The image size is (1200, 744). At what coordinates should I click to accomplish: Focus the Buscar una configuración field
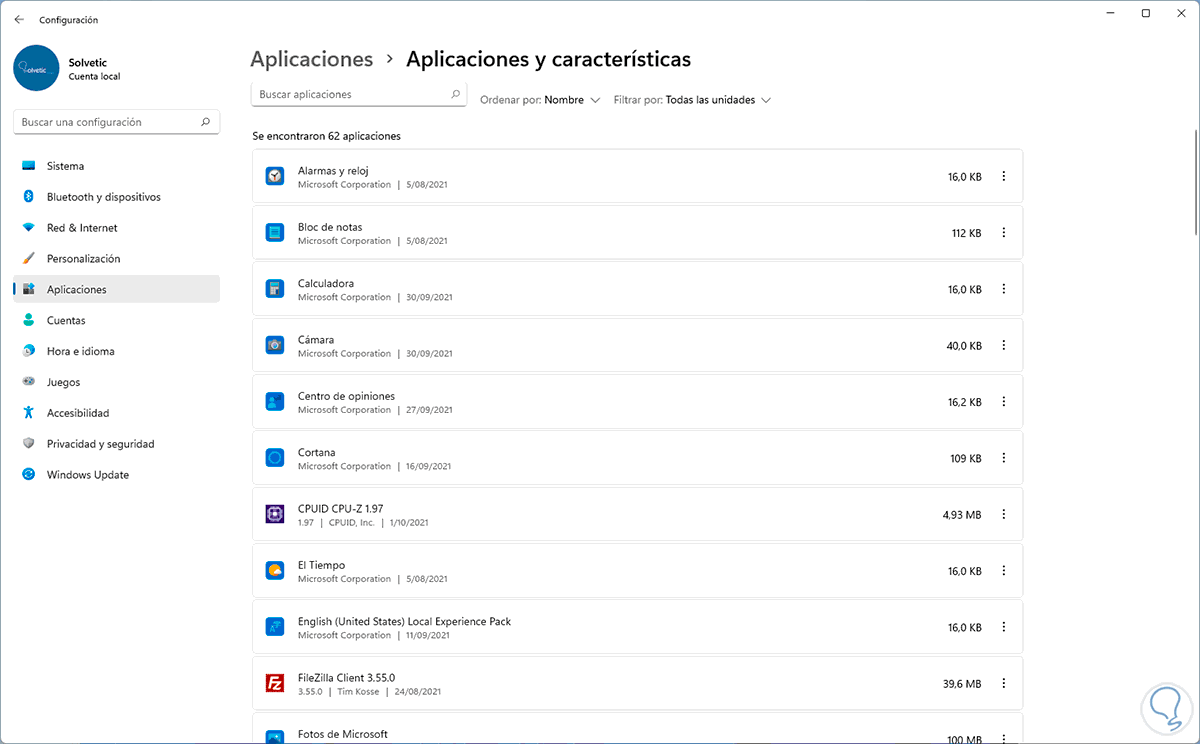[117, 122]
